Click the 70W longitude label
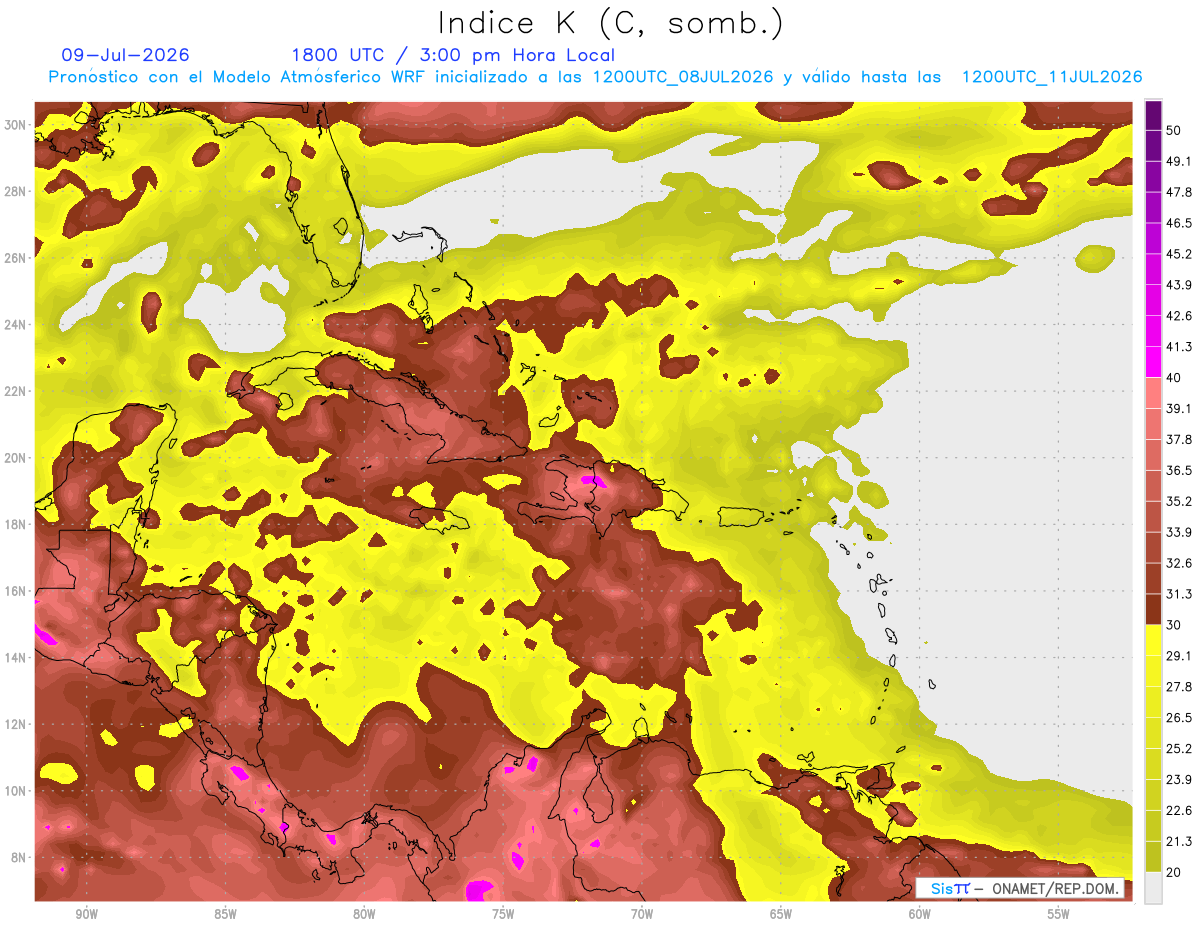 [x=642, y=914]
